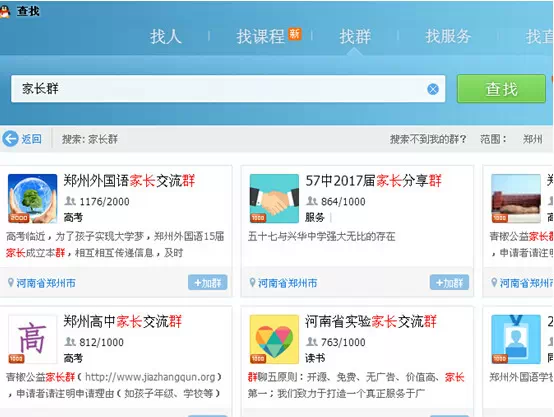Click member count 1176/2000

[x=104, y=202]
